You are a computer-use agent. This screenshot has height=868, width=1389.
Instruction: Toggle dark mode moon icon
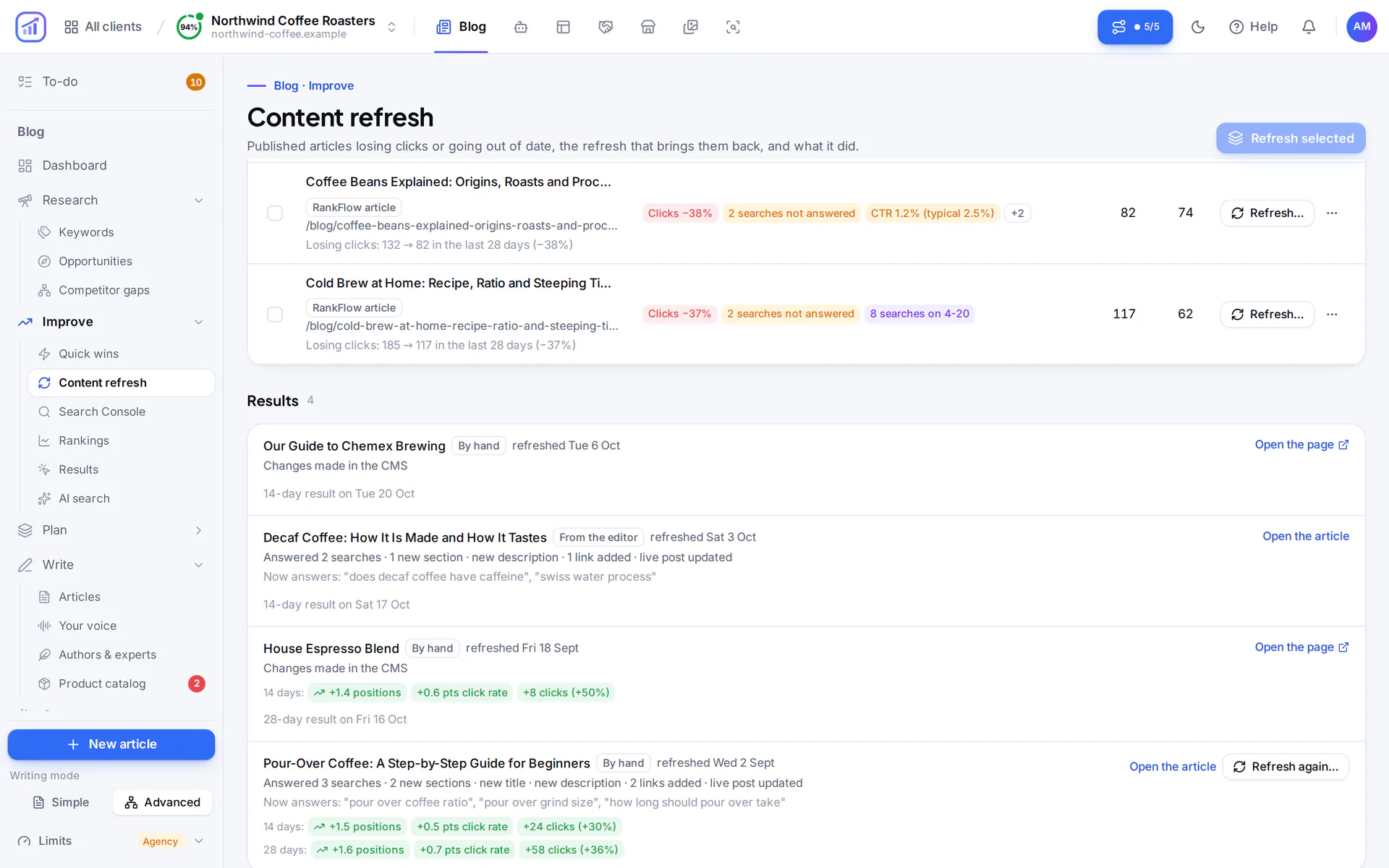click(x=1198, y=27)
